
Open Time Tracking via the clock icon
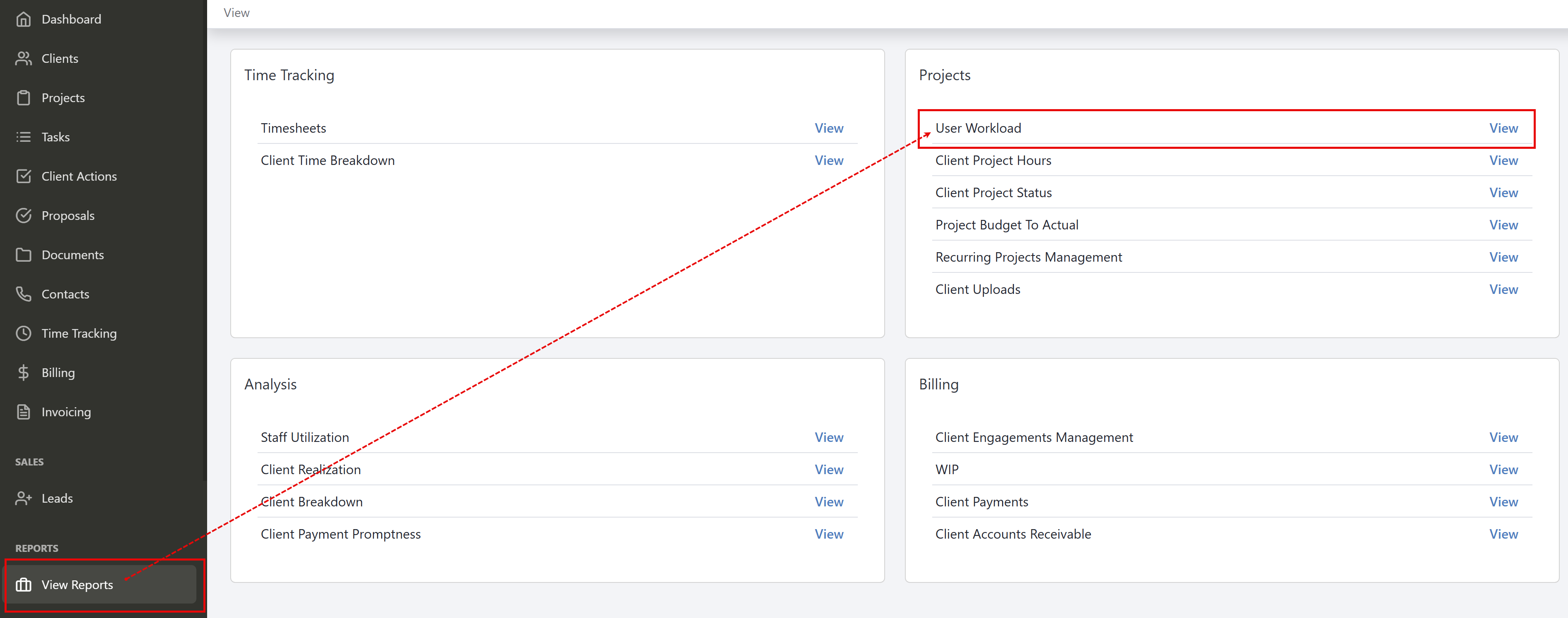click(x=24, y=333)
